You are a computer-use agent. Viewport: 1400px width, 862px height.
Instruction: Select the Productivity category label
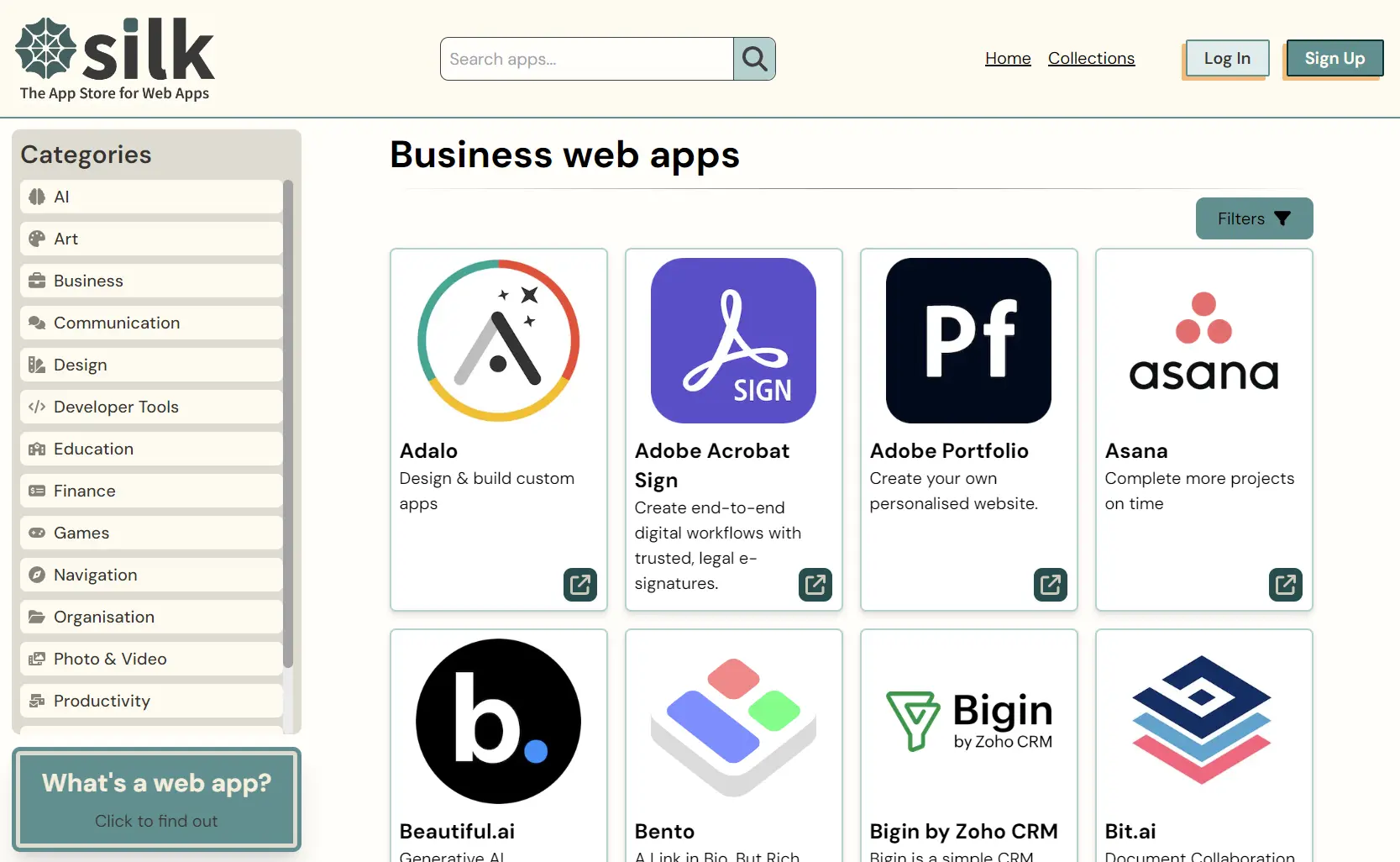tap(102, 701)
